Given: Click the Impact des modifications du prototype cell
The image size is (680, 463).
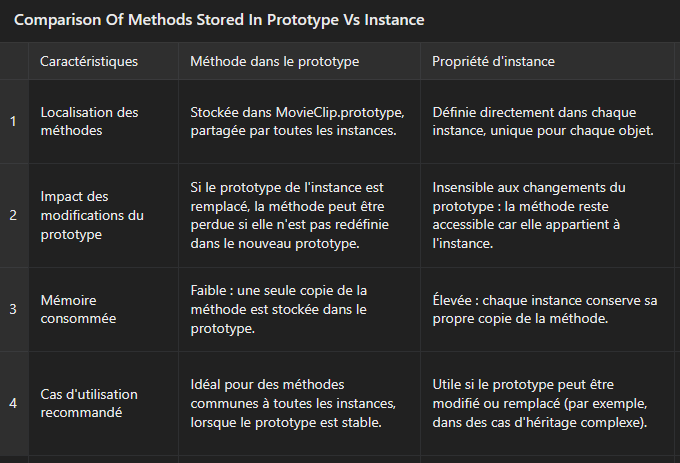Looking at the screenshot, I should (x=103, y=215).
